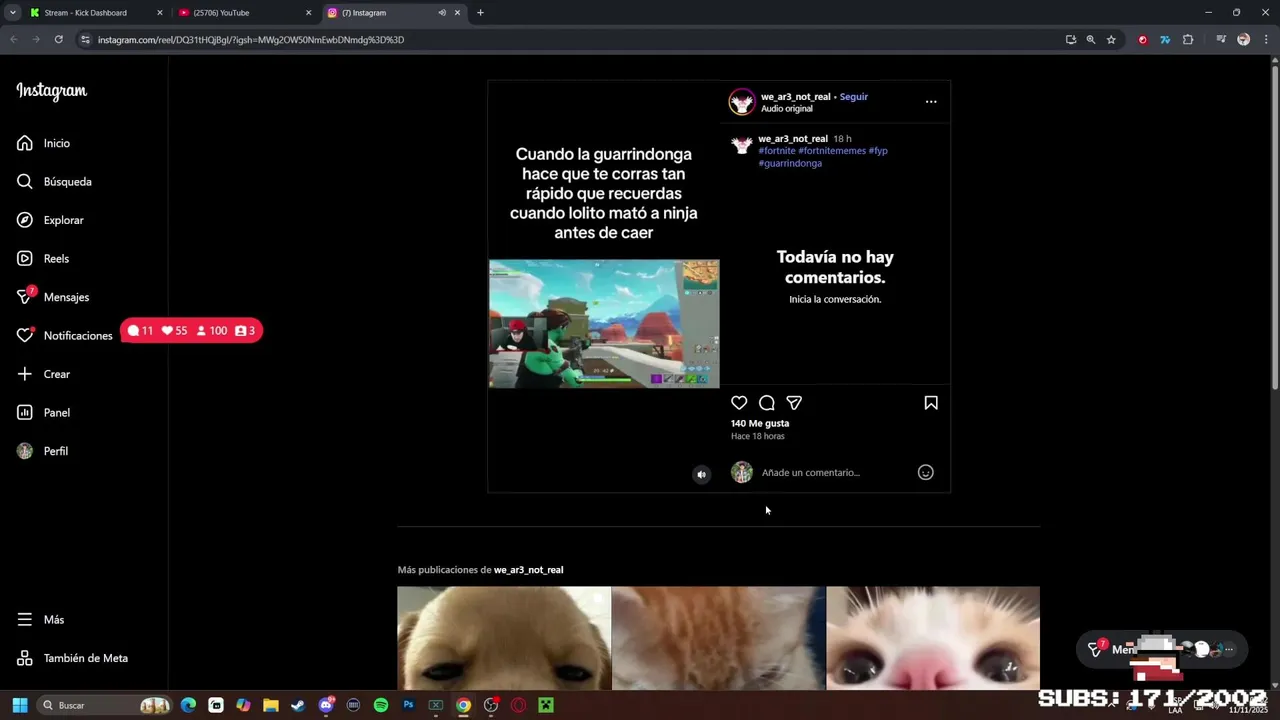This screenshot has height=720, width=1280.
Task: Open Inicio from the Instagram sidebar
Action: 43,143
